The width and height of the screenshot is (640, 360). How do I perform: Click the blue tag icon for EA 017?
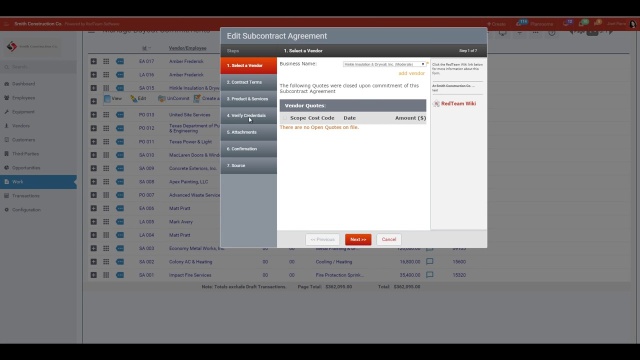coord(120,61)
